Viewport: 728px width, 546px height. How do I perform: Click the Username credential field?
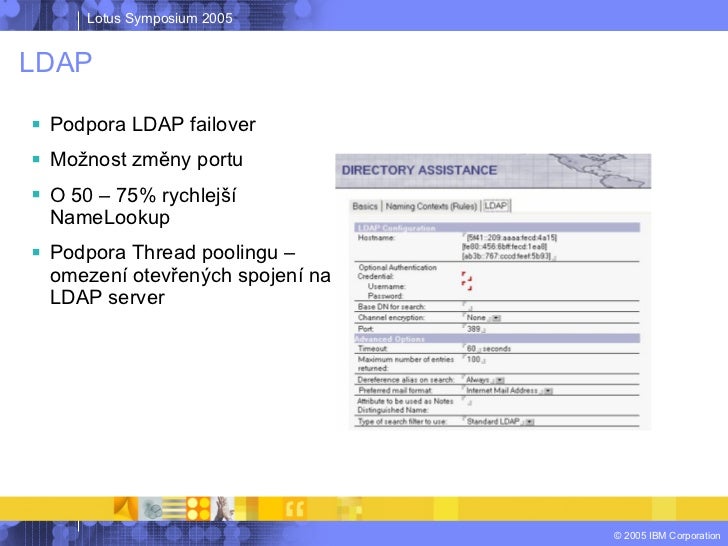467,276
